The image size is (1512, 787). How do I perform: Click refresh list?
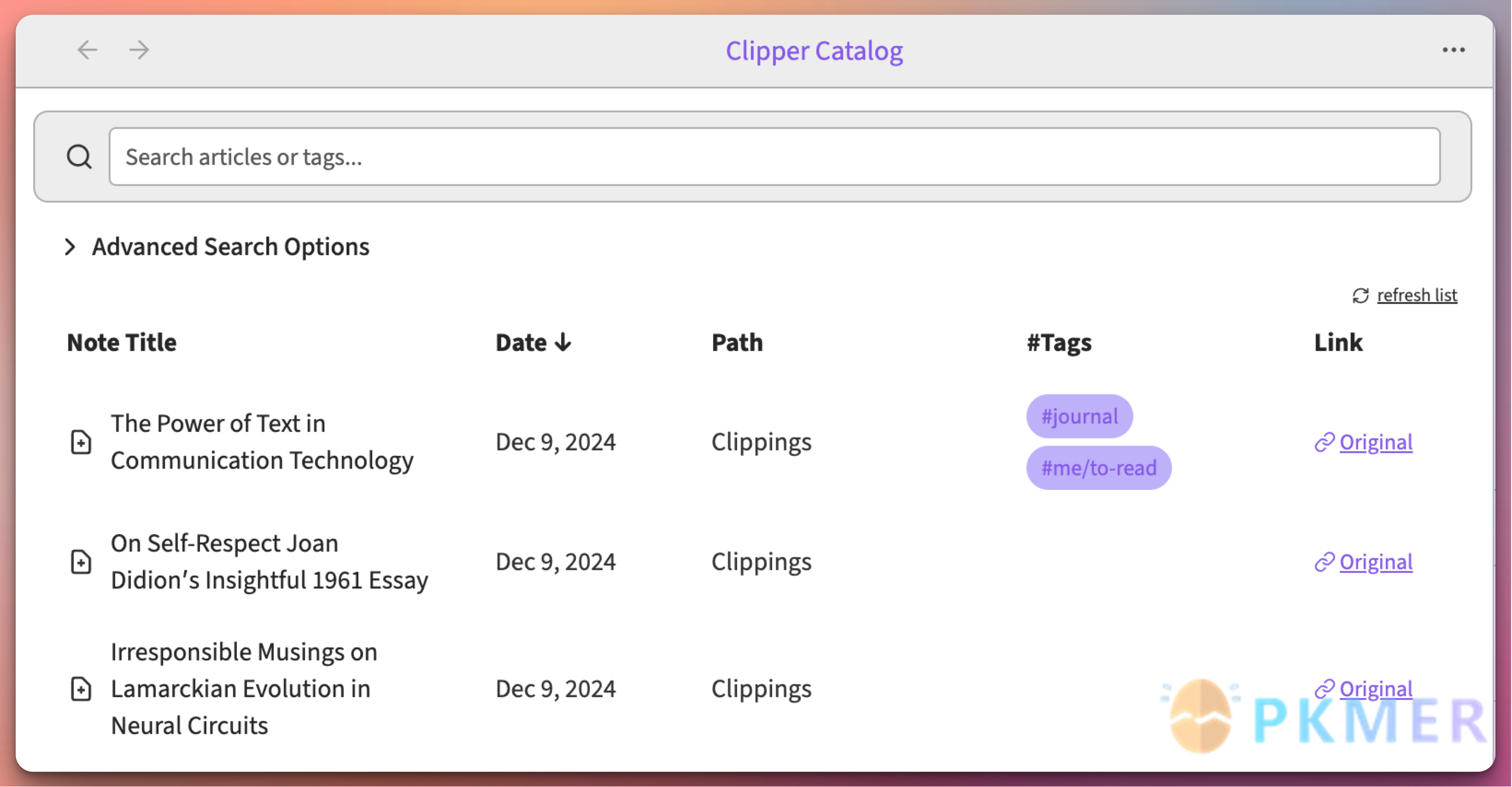point(1417,295)
